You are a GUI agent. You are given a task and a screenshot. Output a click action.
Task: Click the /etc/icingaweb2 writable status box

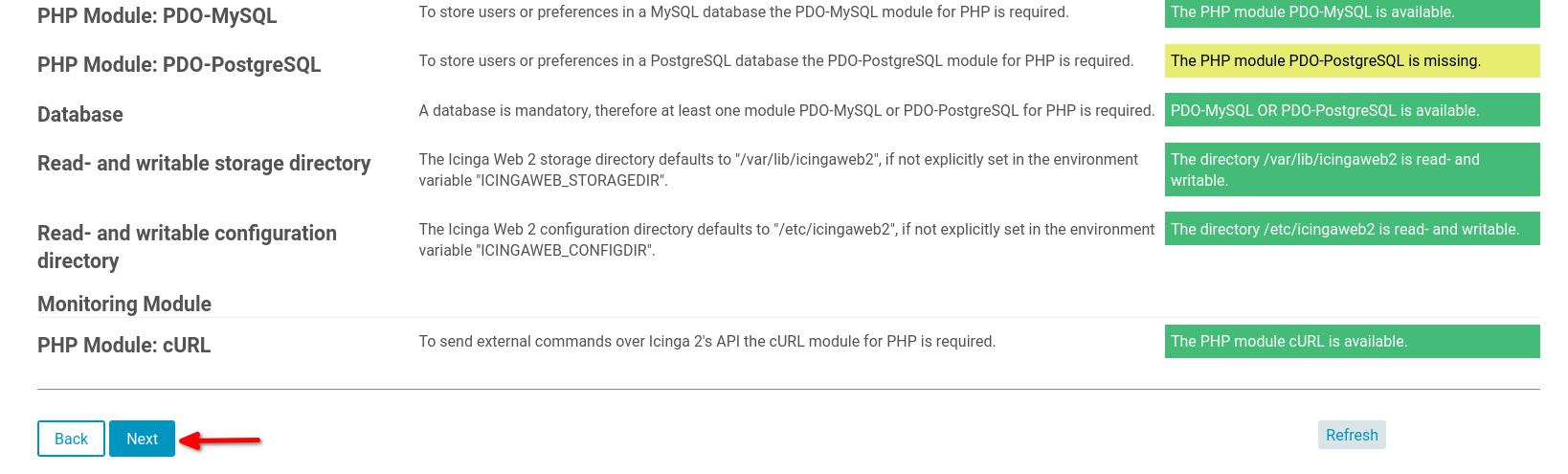coord(1352,229)
